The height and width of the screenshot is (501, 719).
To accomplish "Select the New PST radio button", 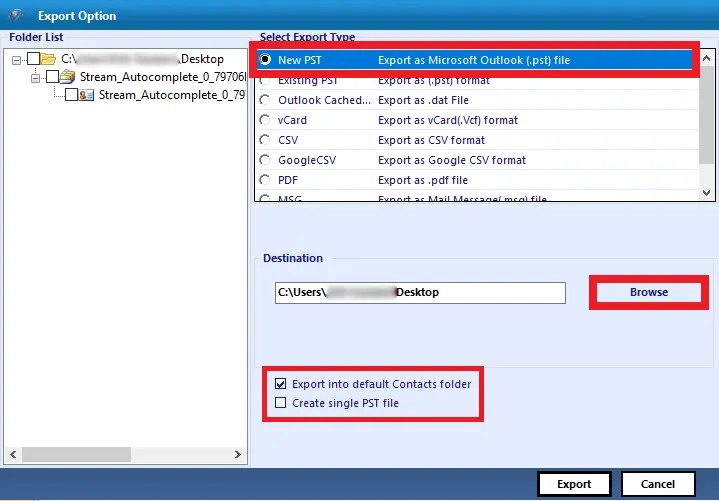I will 265,60.
